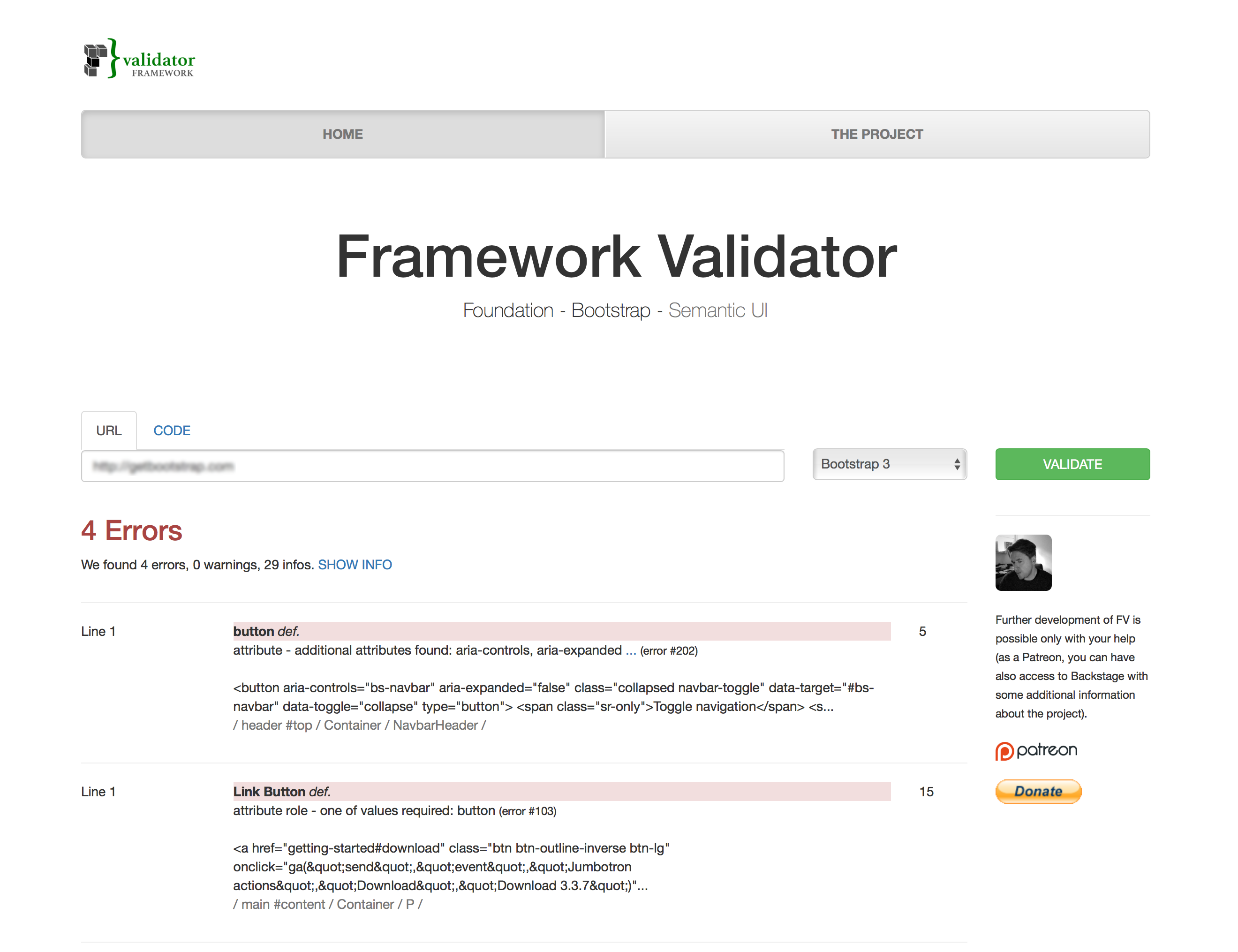Select the Patreon icon
Image resolution: width=1238 pixels, height=952 pixels.
pos(1036,750)
